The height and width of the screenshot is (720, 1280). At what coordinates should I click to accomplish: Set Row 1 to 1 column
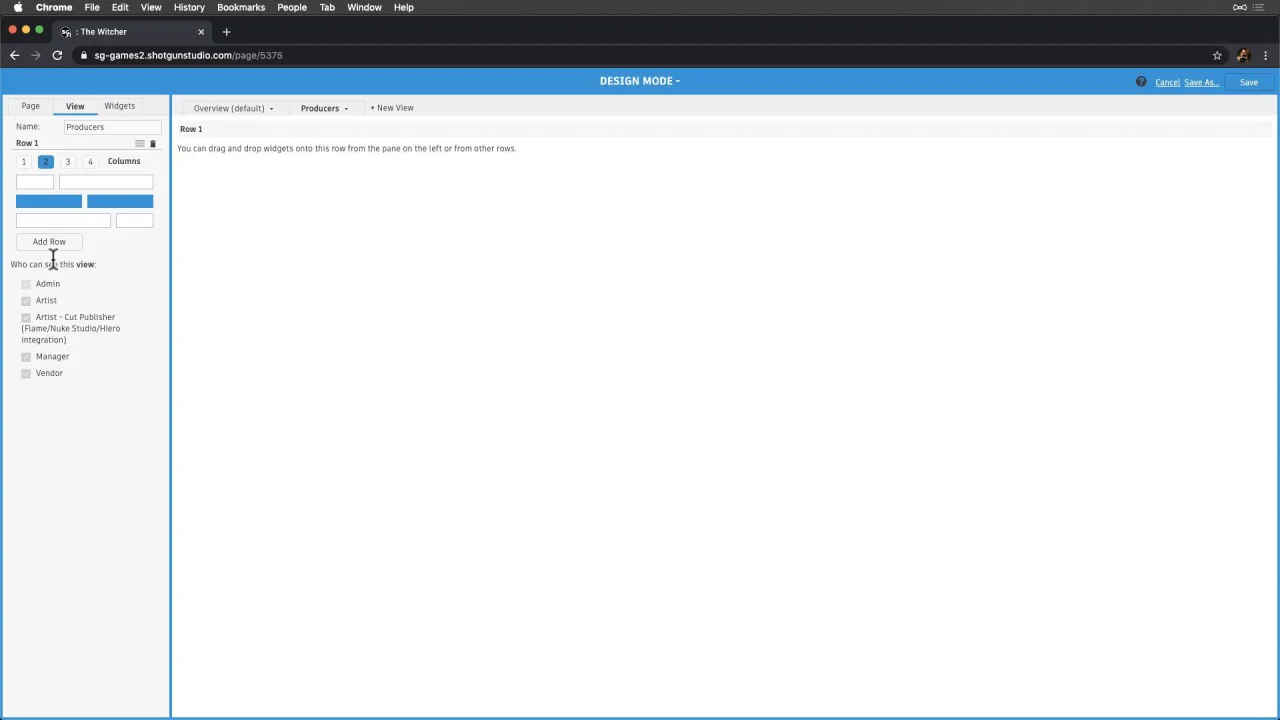(x=23, y=162)
